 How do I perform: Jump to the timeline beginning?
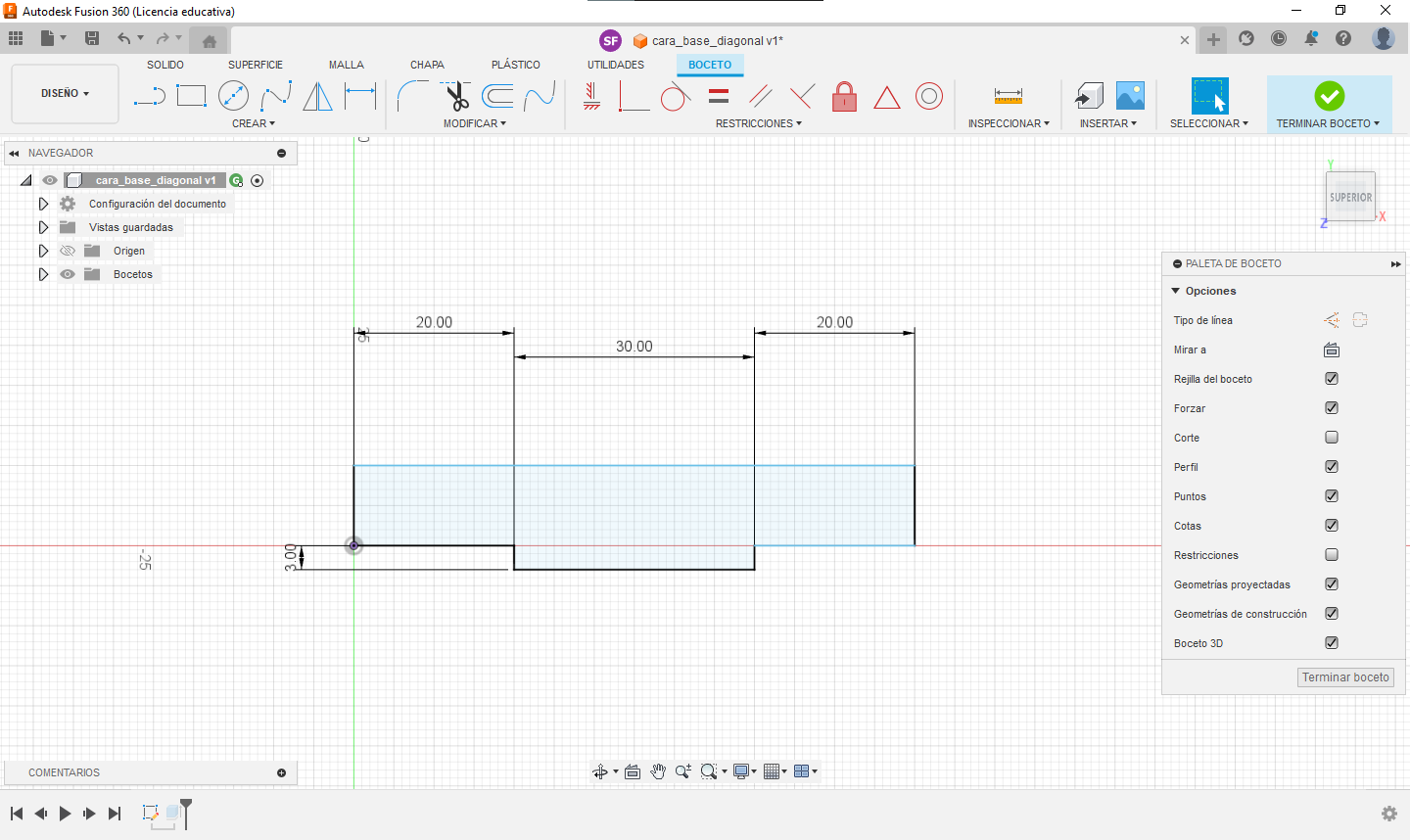click(x=17, y=814)
